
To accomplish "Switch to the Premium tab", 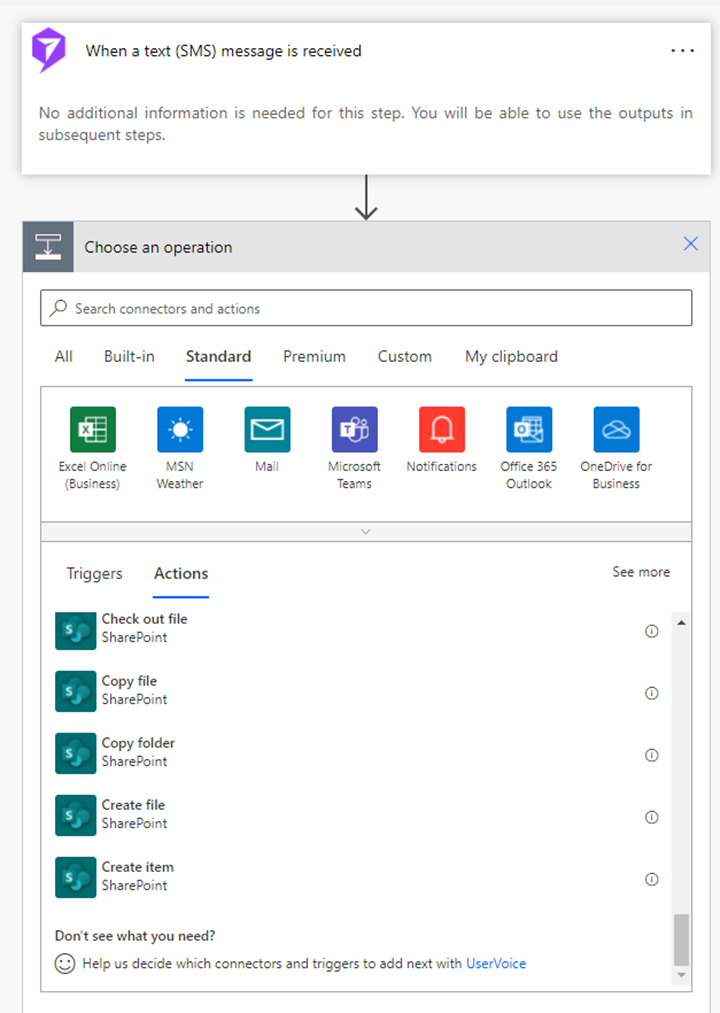I will [314, 357].
